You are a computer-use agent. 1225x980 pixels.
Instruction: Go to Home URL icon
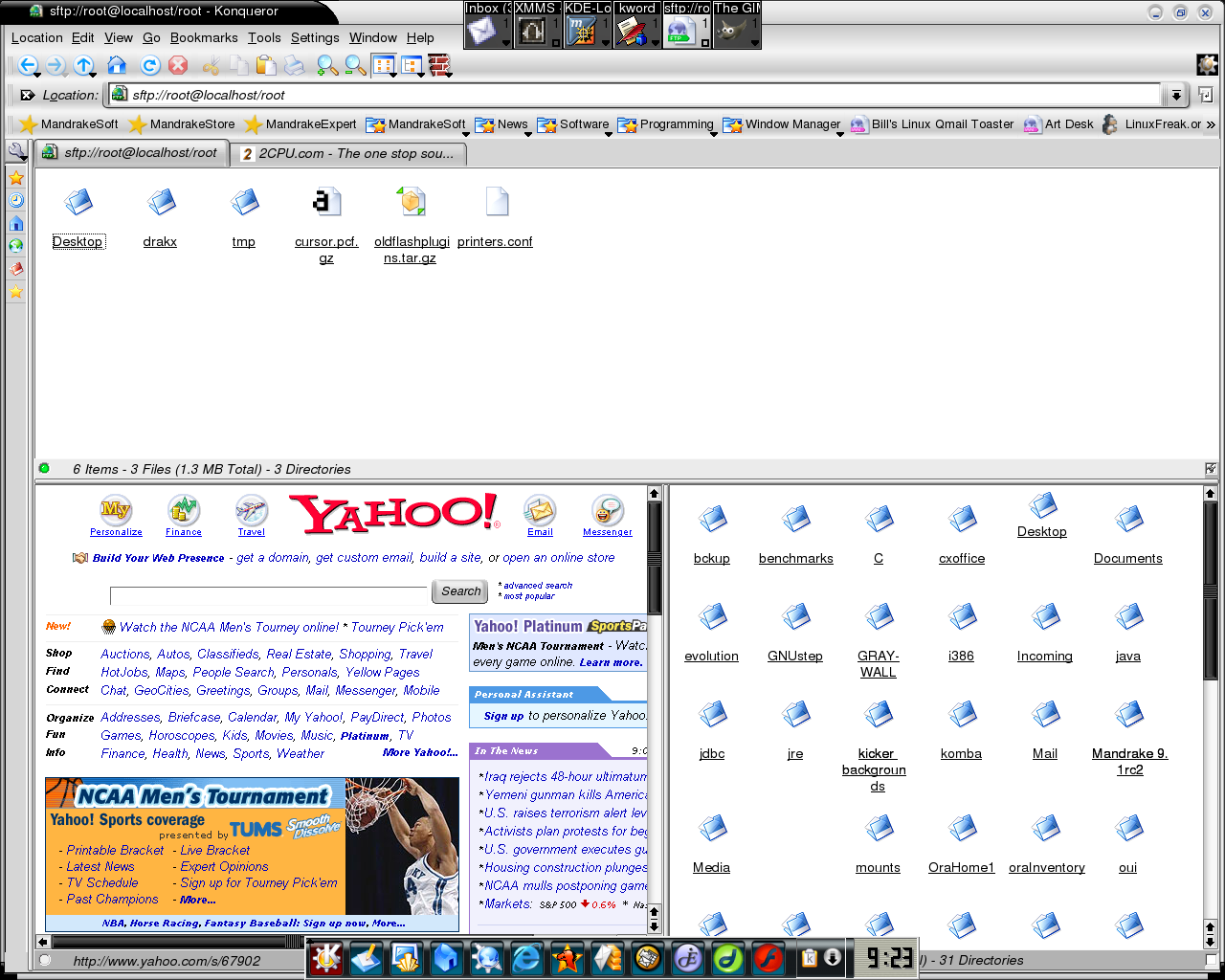click(117, 65)
